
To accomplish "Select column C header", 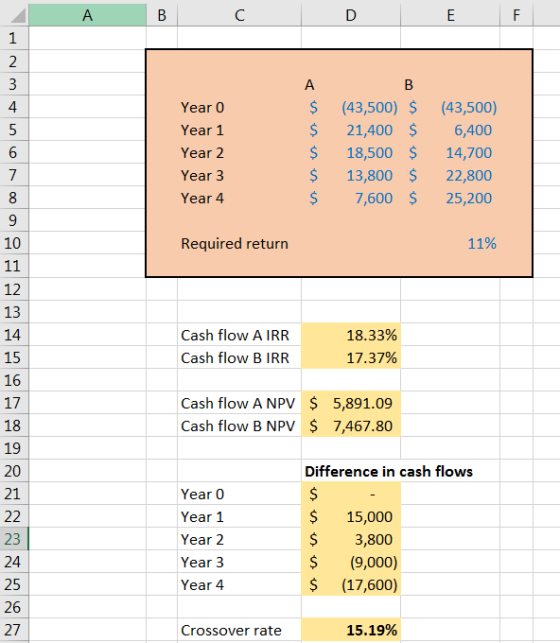I will [239, 15].
